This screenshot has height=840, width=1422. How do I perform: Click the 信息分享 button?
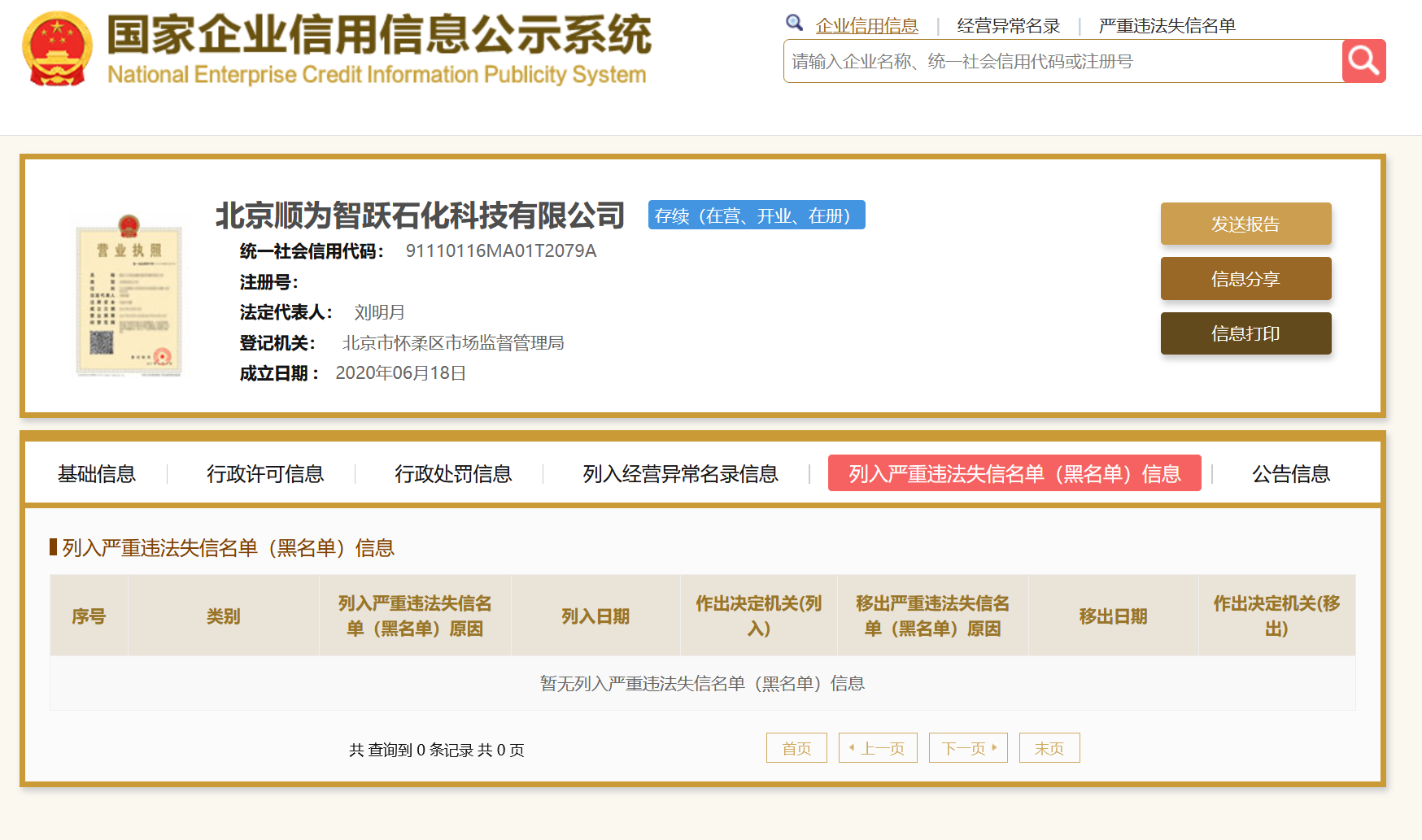point(1245,279)
